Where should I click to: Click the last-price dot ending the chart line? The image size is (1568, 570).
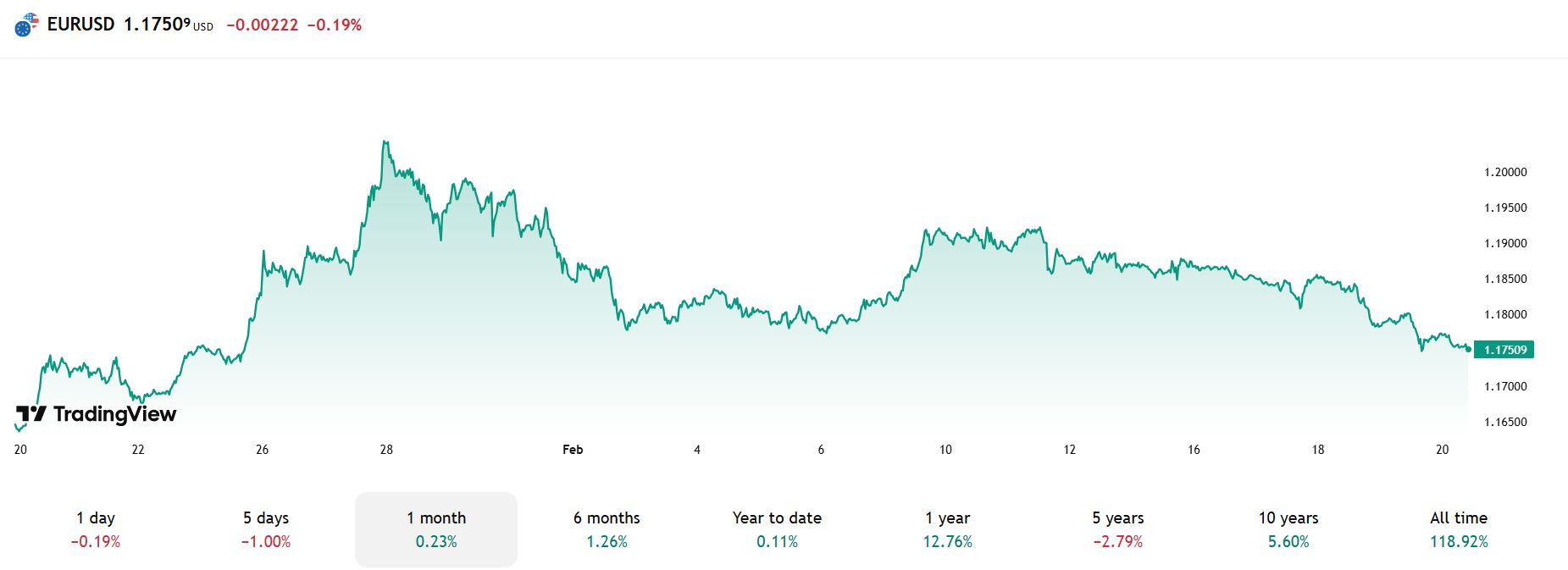[x=1468, y=348]
